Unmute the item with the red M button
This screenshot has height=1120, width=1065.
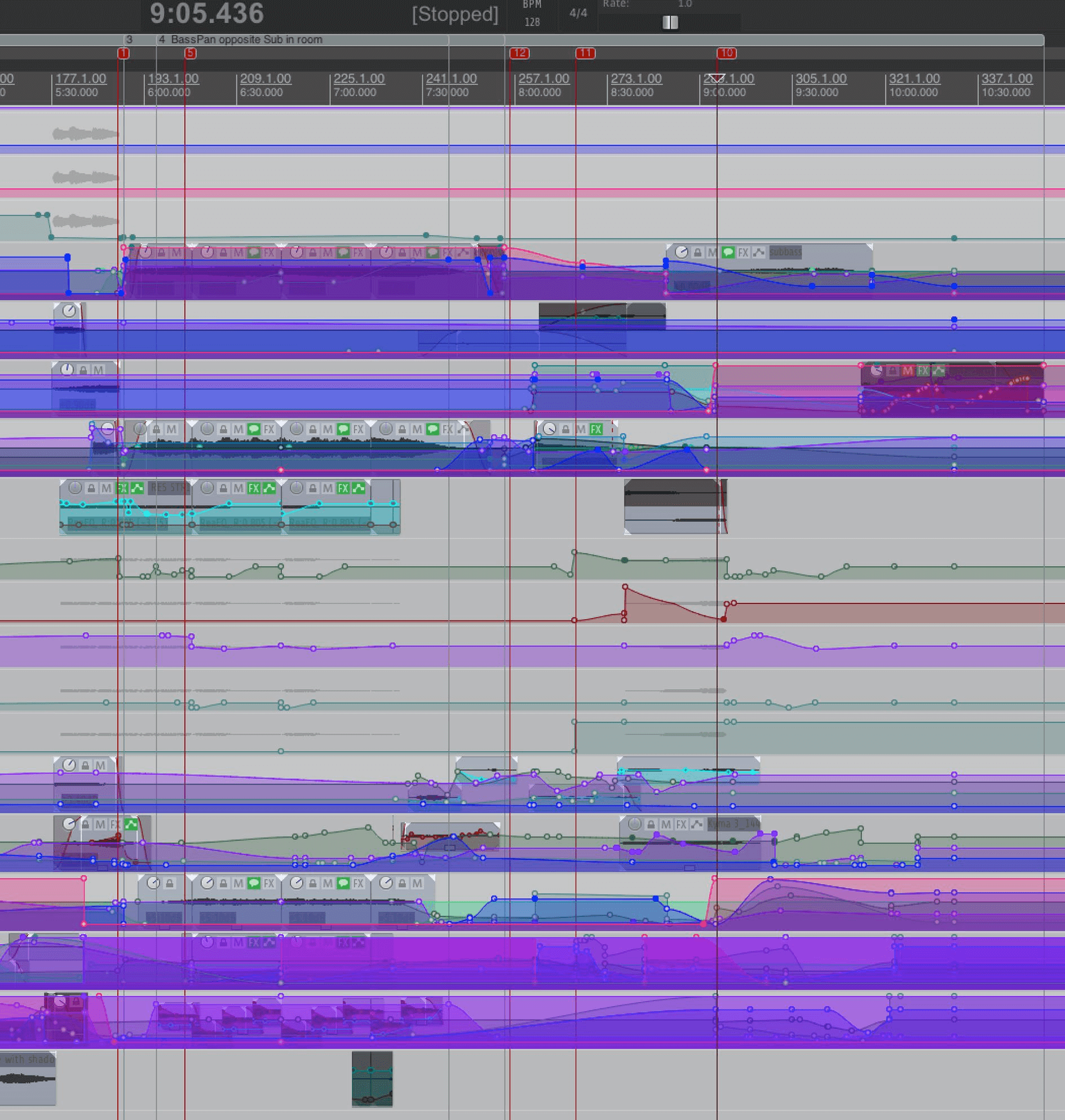click(x=908, y=371)
